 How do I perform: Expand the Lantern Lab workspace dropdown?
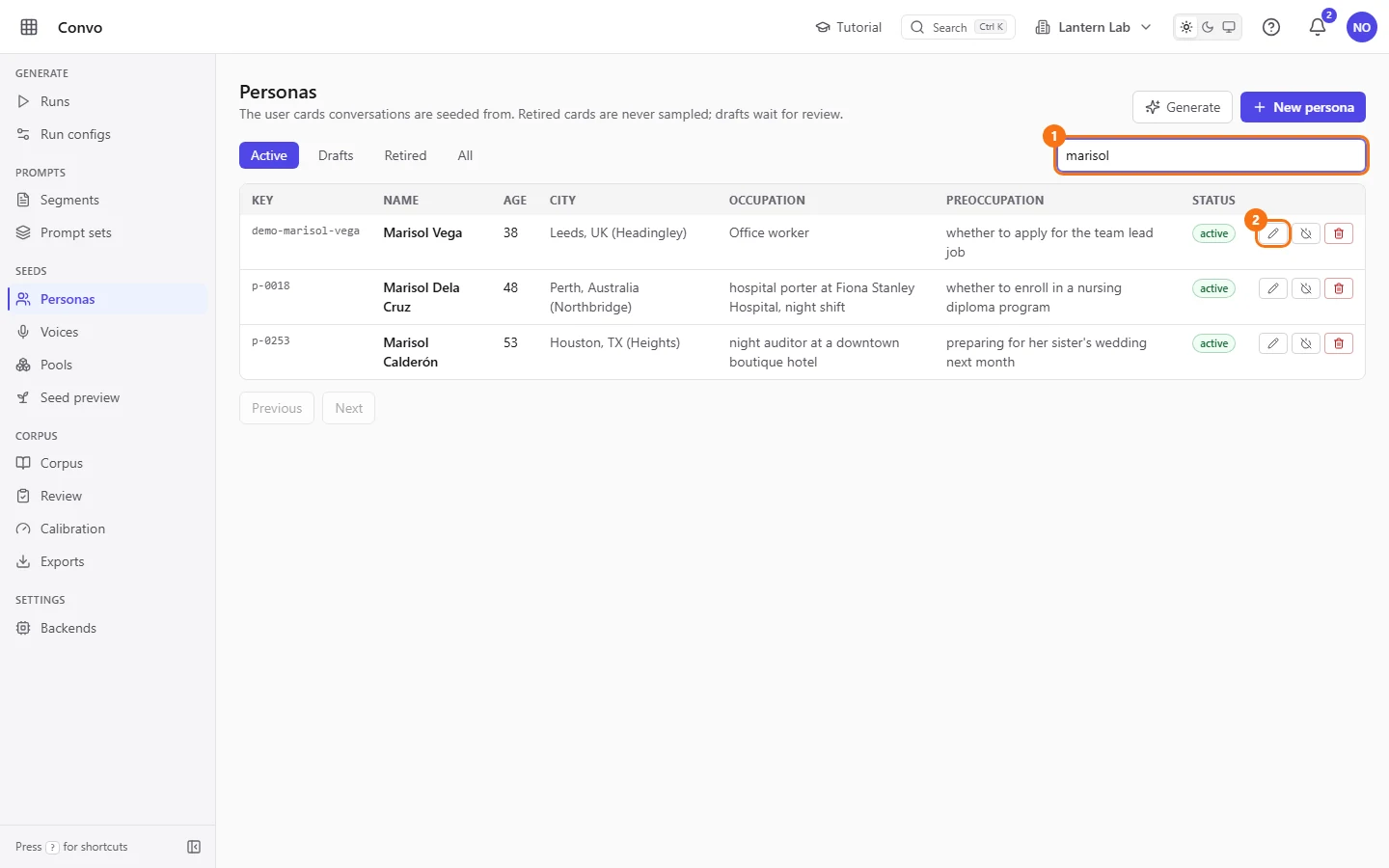[1093, 27]
